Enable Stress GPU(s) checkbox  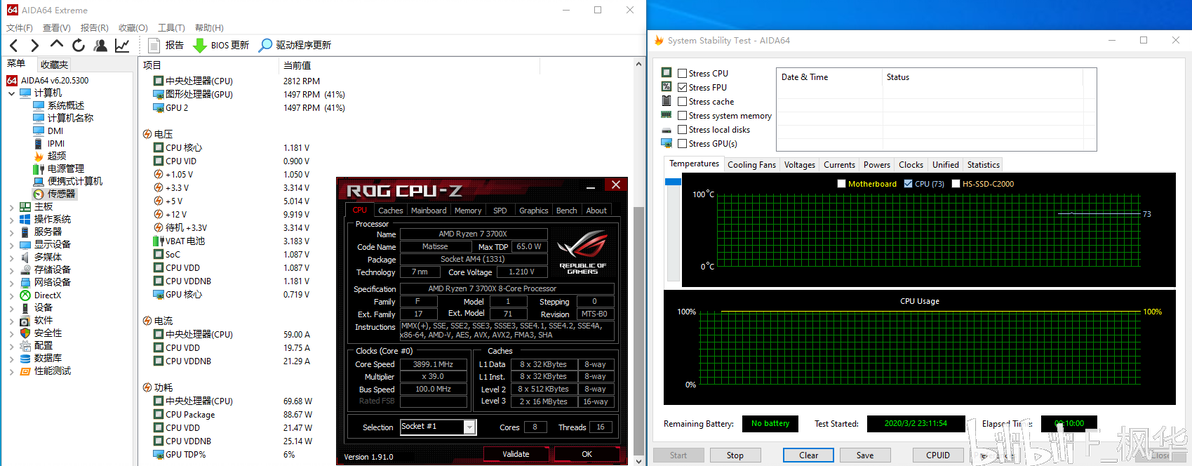tap(682, 144)
